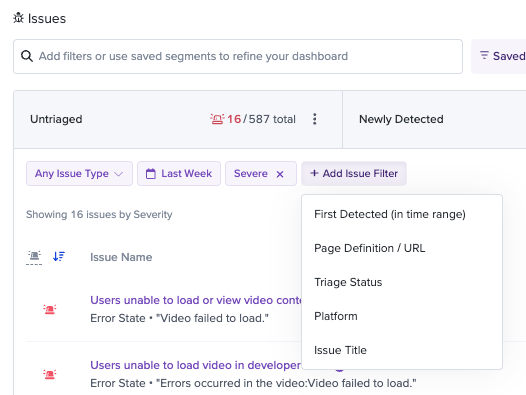Click the red siren icon beside 16

(217, 119)
